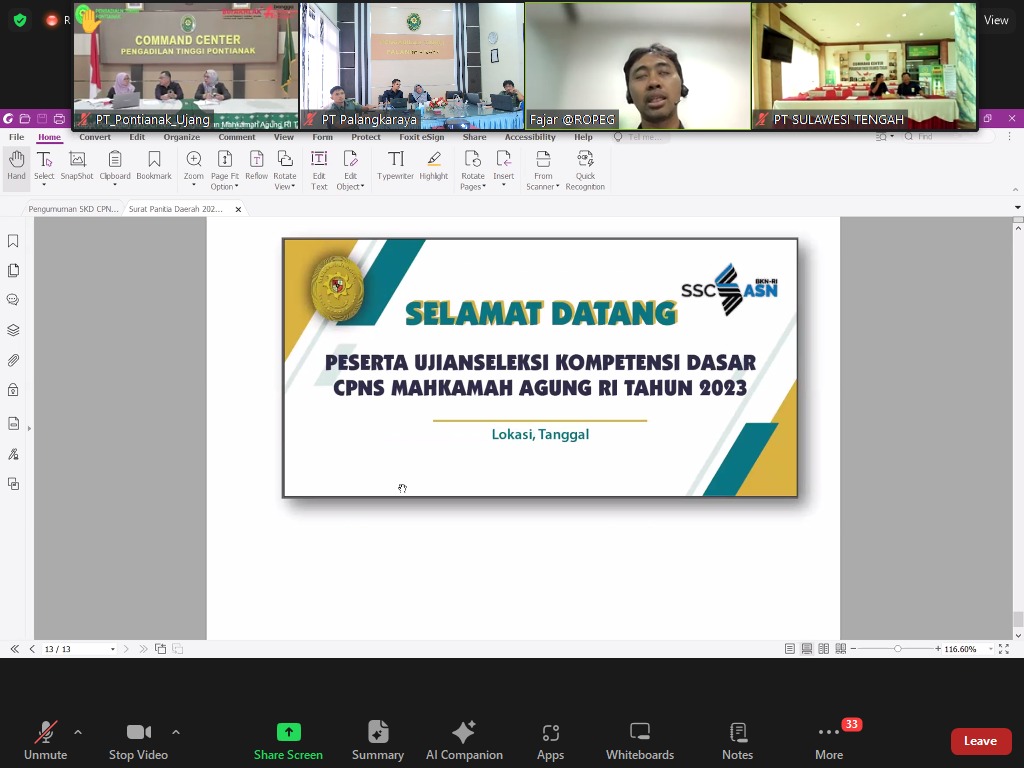The height and width of the screenshot is (768, 1024).
Task: Click the Zoom encryption shield icon
Action: pos(20,20)
